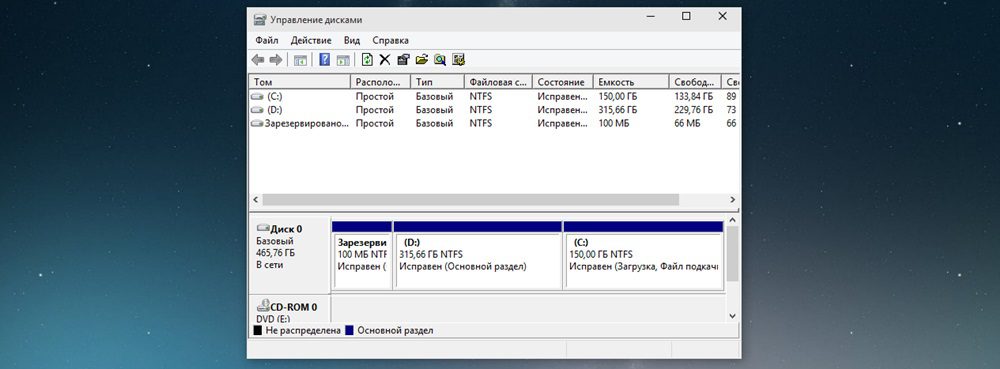Click the Back arrow in the toolbar
The image size is (1000, 369).
258,60
